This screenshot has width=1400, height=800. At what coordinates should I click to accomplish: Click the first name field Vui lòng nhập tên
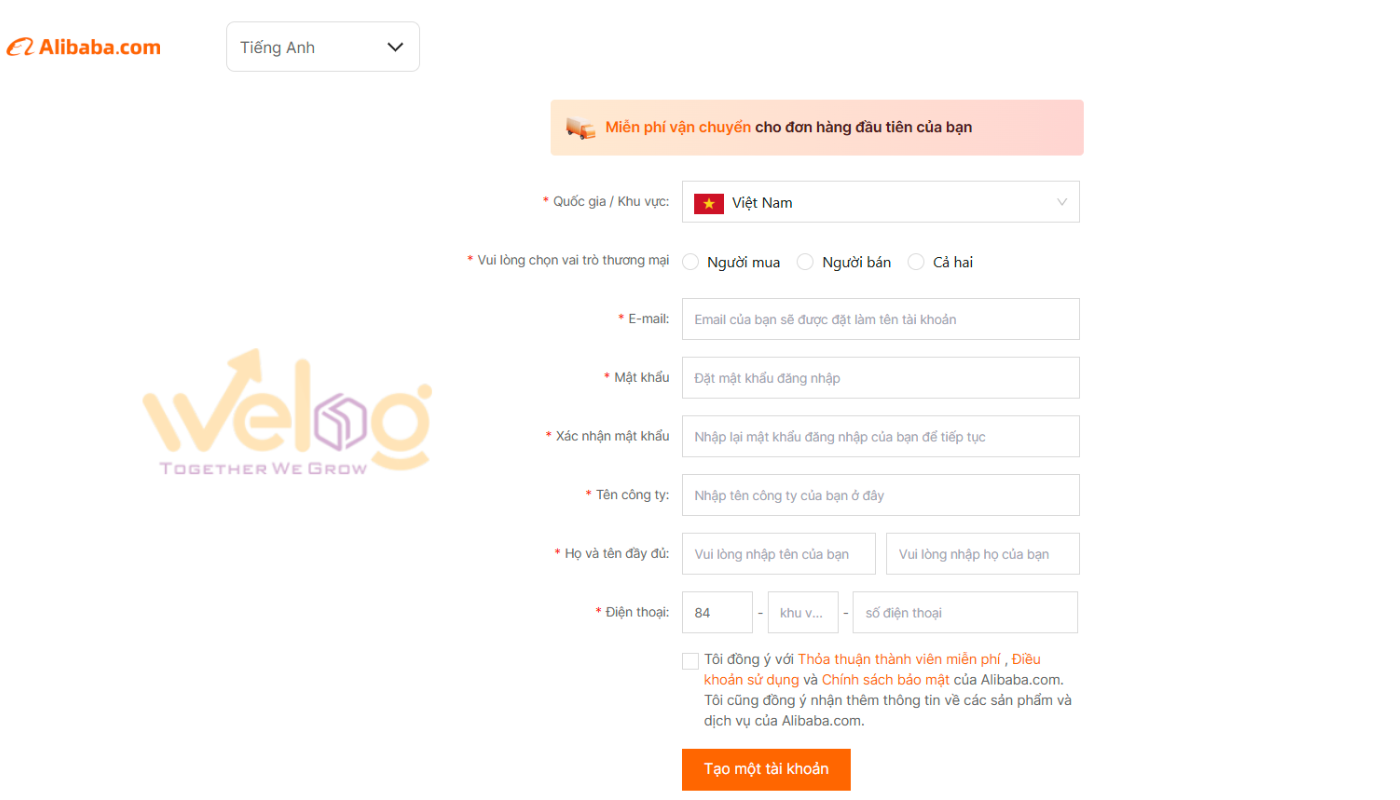(x=779, y=554)
